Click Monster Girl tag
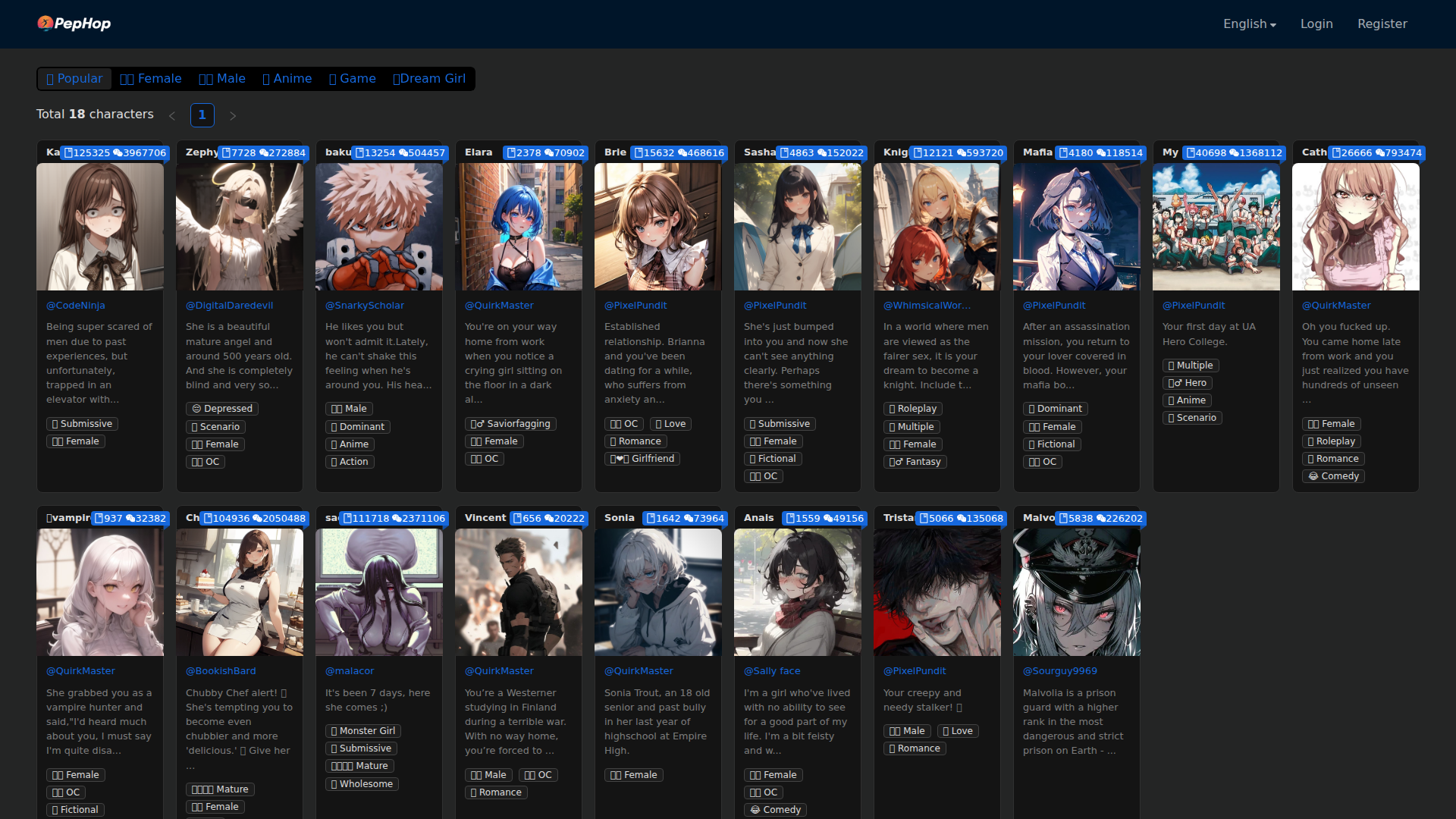The image size is (1456, 819). pyautogui.click(x=363, y=731)
